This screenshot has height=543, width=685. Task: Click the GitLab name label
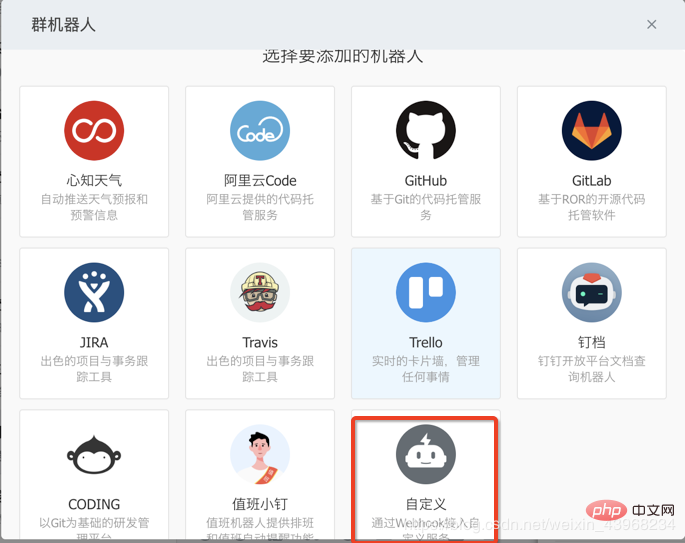tap(592, 180)
